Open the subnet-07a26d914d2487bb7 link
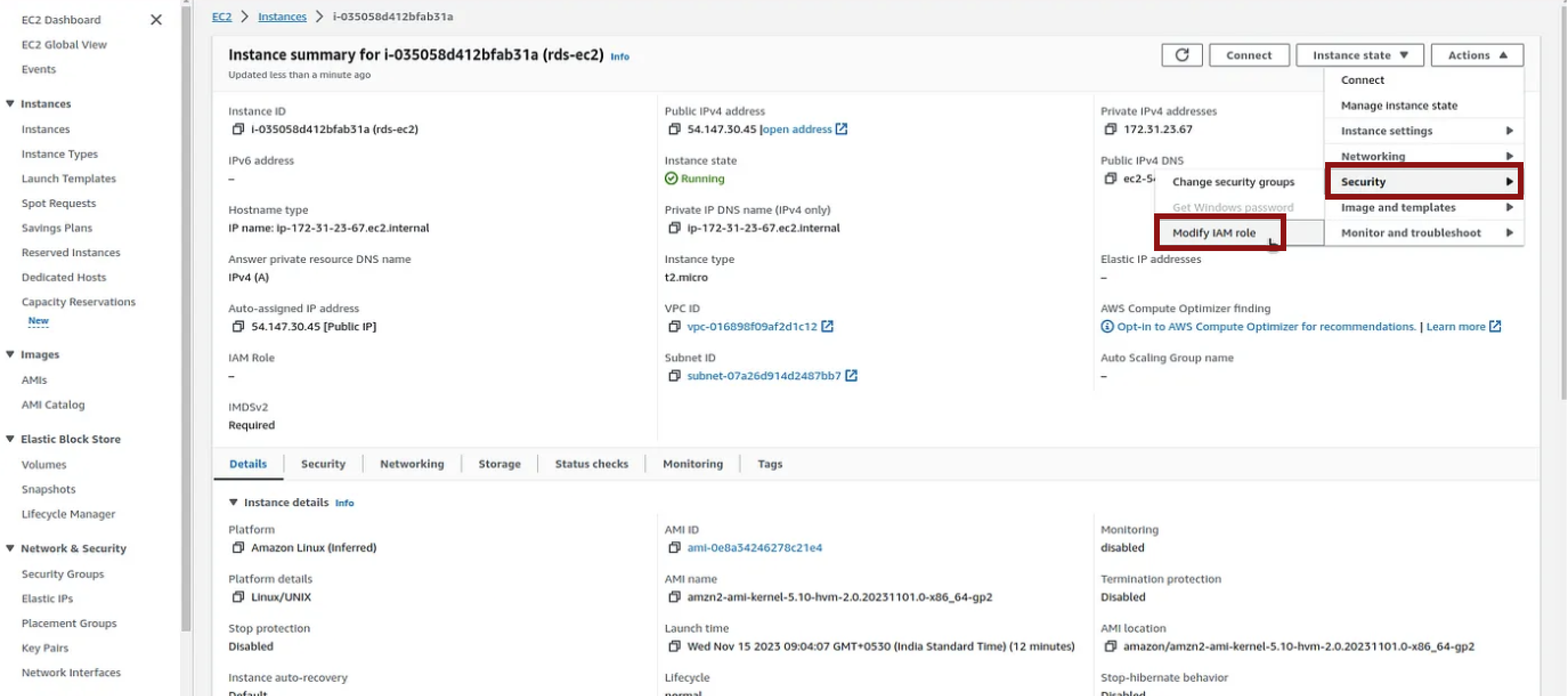 pyautogui.click(x=764, y=376)
